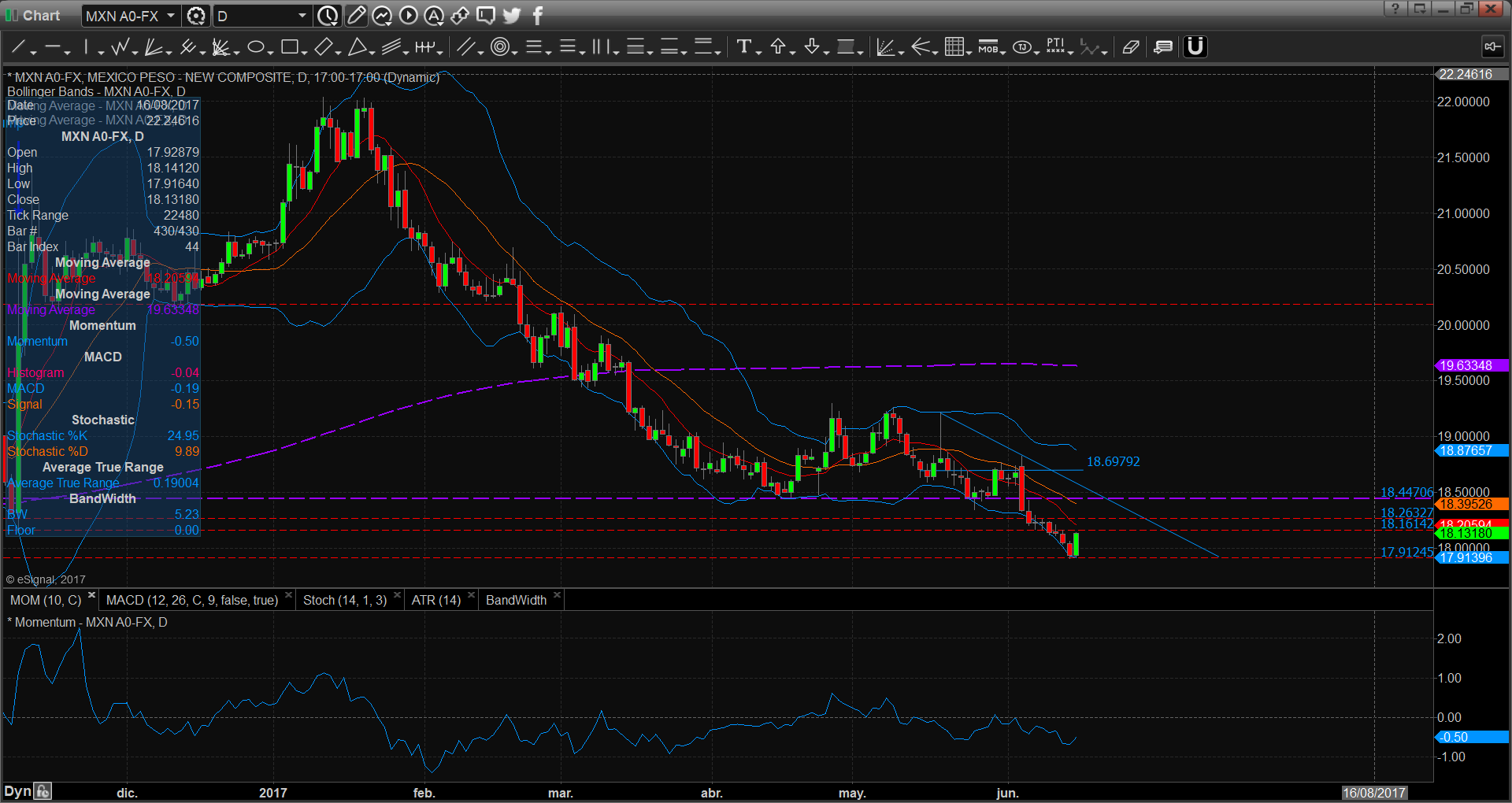Select the grid square tool
This screenshot has width=1512, height=803.
point(954,47)
